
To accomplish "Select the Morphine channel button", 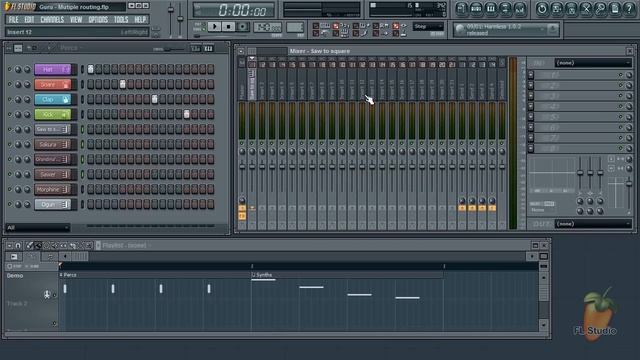I will pyautogui.click(x=53, y=189).
